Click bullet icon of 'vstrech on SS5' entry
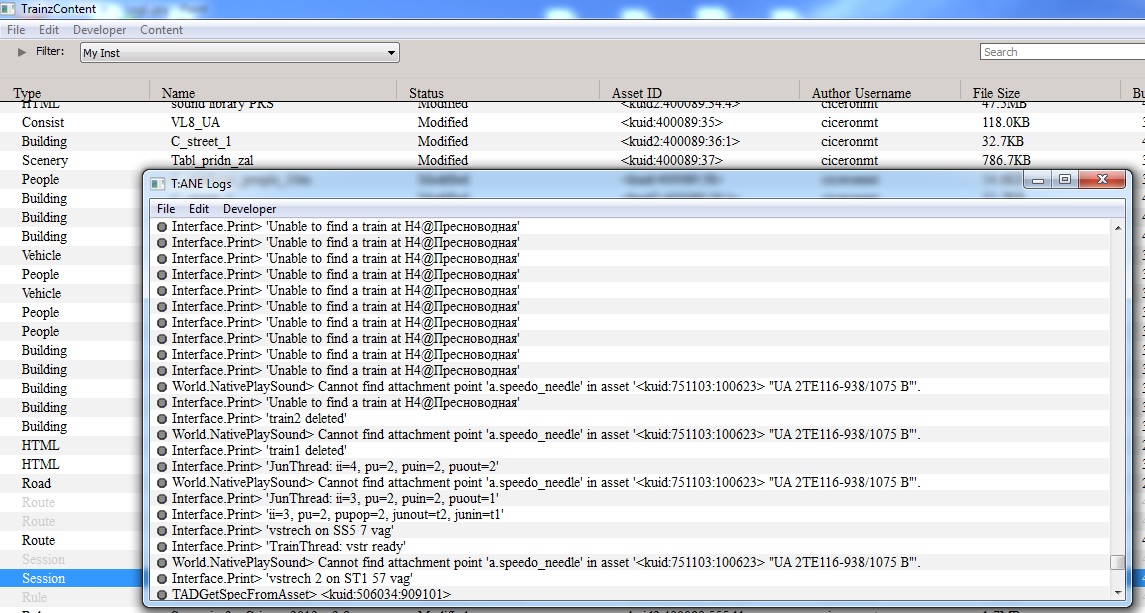The image size is (1145, 613). pos(162,531)
